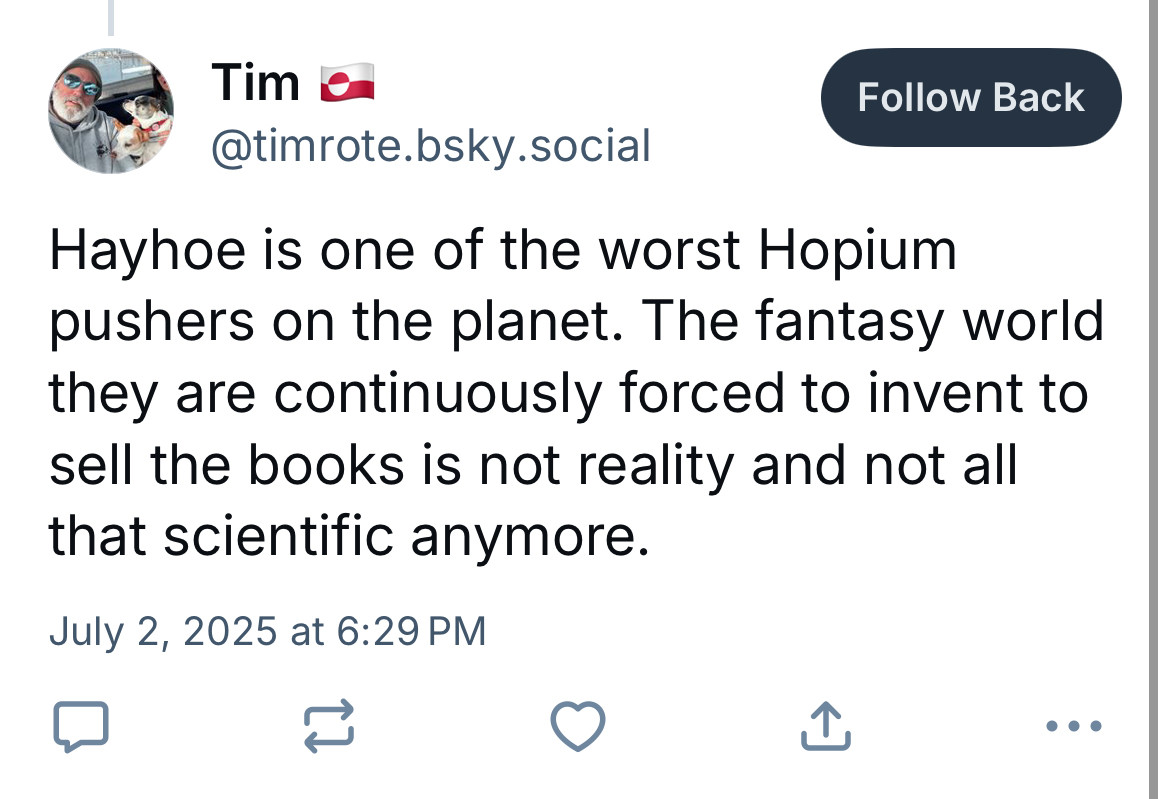Open Tim's circular profile avatar
This screenshot has height=799, width=1170.
click(111, 111)
